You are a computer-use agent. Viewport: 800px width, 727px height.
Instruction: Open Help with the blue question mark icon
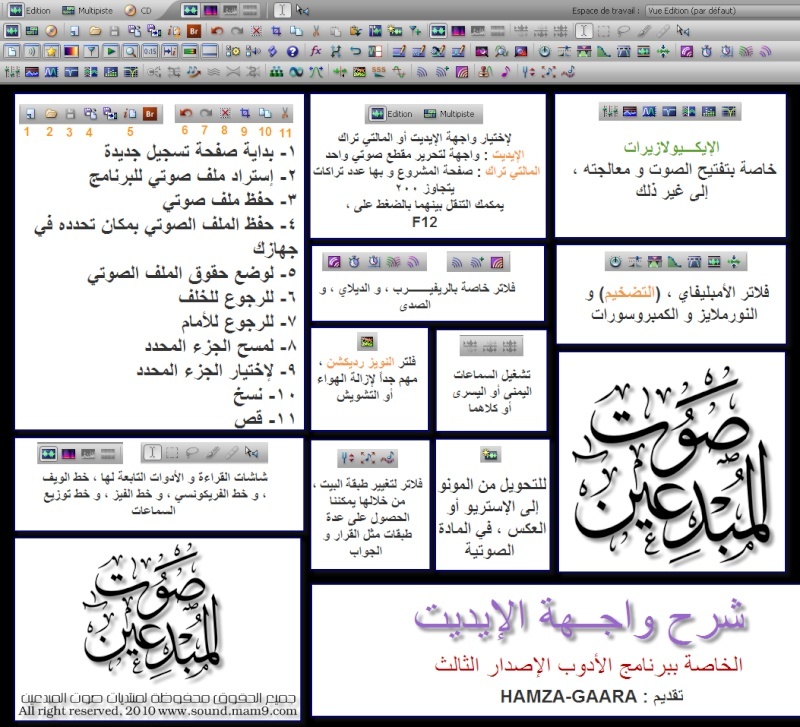(292, 52)
